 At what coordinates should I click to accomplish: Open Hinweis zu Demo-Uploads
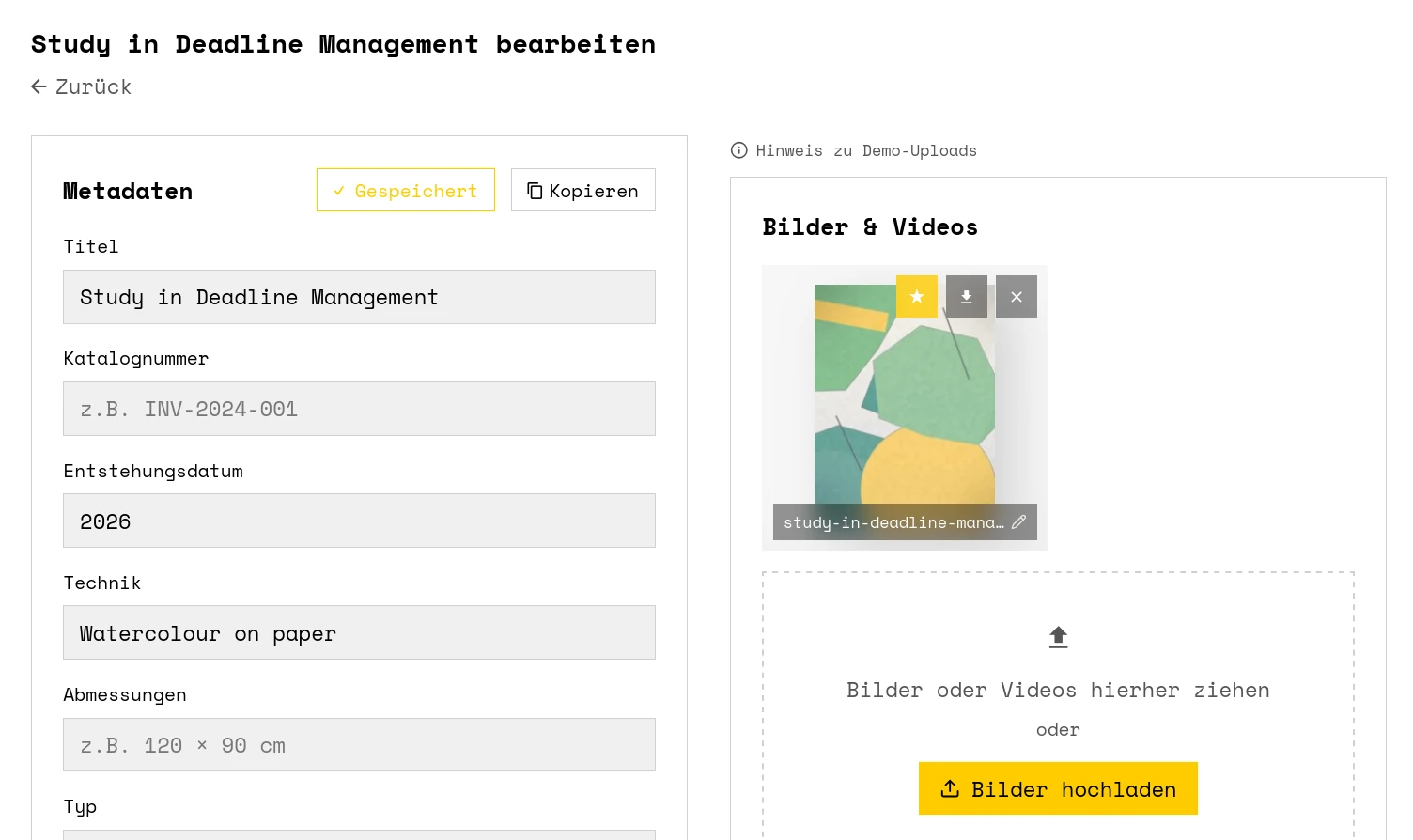(x=854, y=150)
